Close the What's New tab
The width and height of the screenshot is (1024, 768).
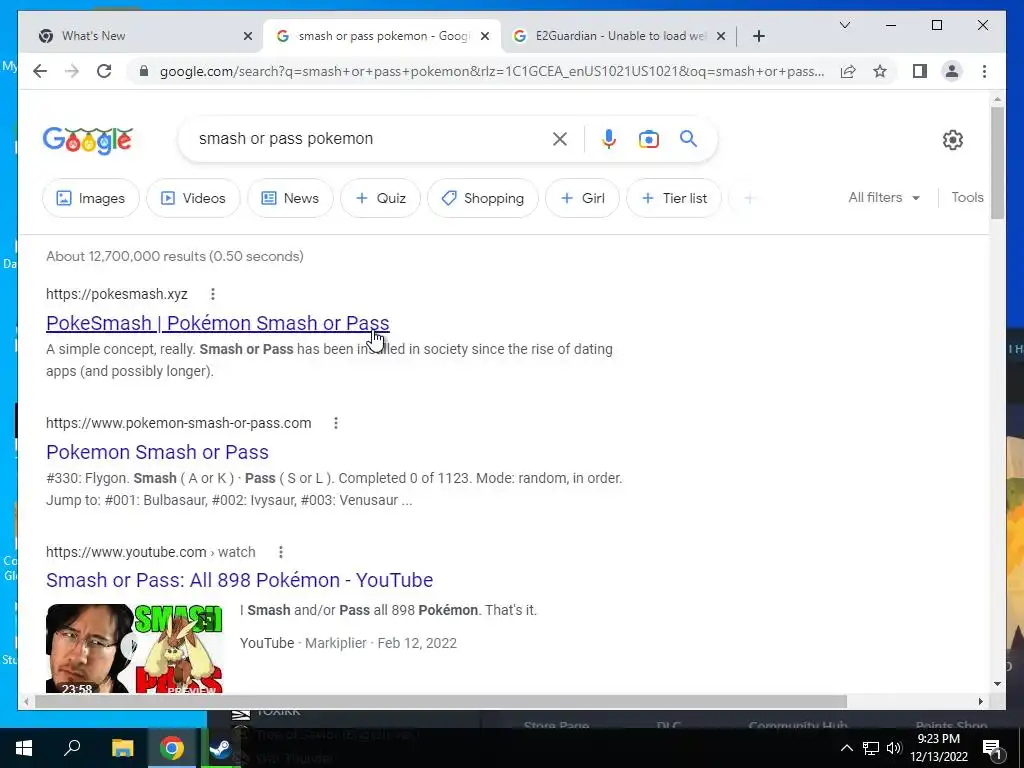pyautogui.click(x=248, y=36)
